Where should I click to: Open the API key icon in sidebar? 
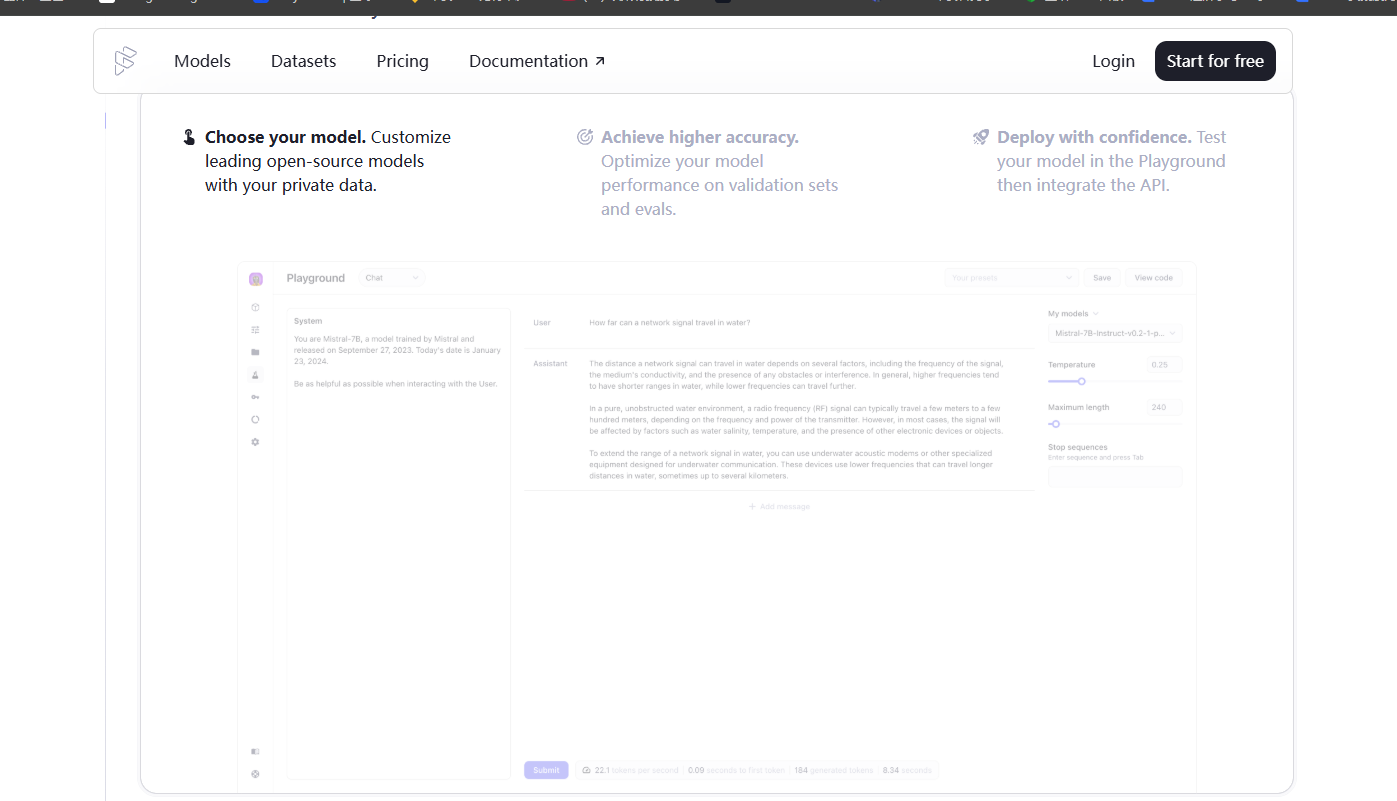pos(255,397)
